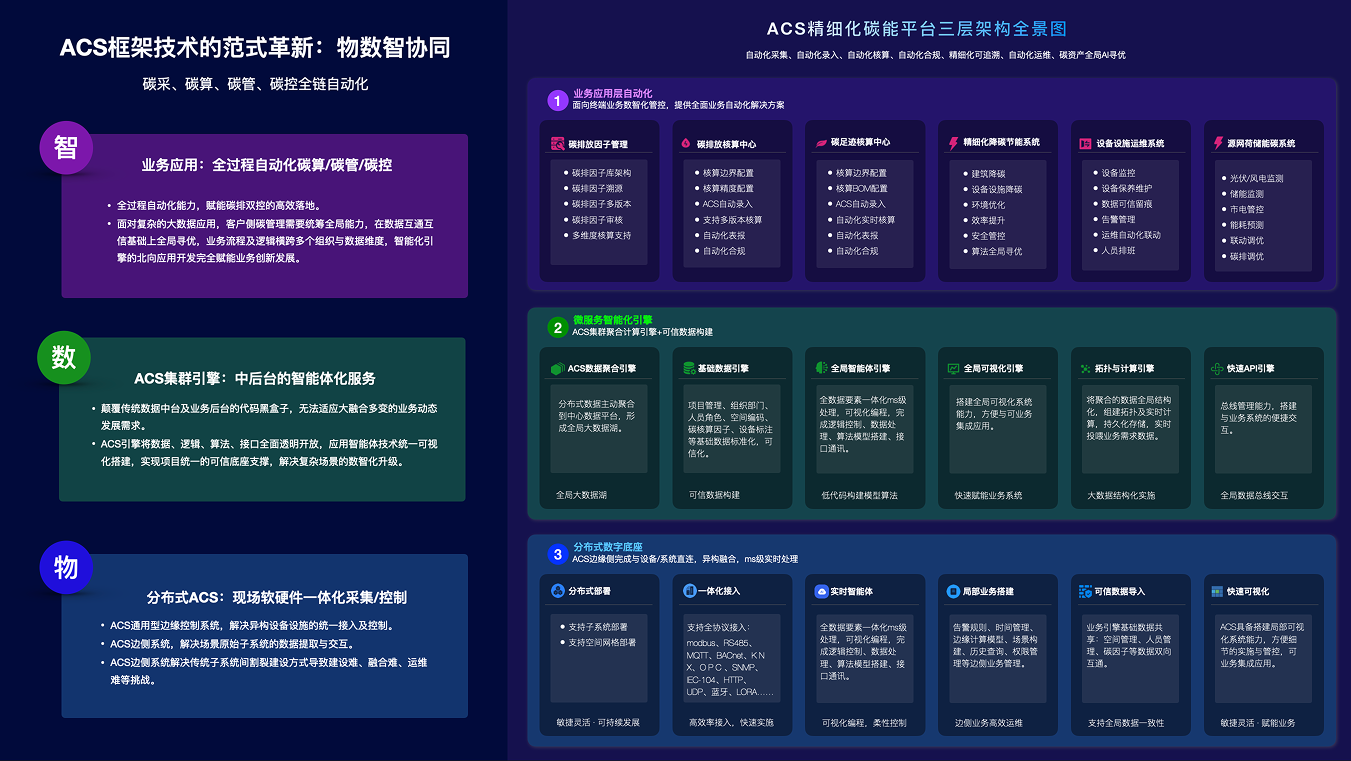The image size is (1351, 761).
Task: Click the shield icon beside 可信数据导入
Action: (x=1085, y=592)
